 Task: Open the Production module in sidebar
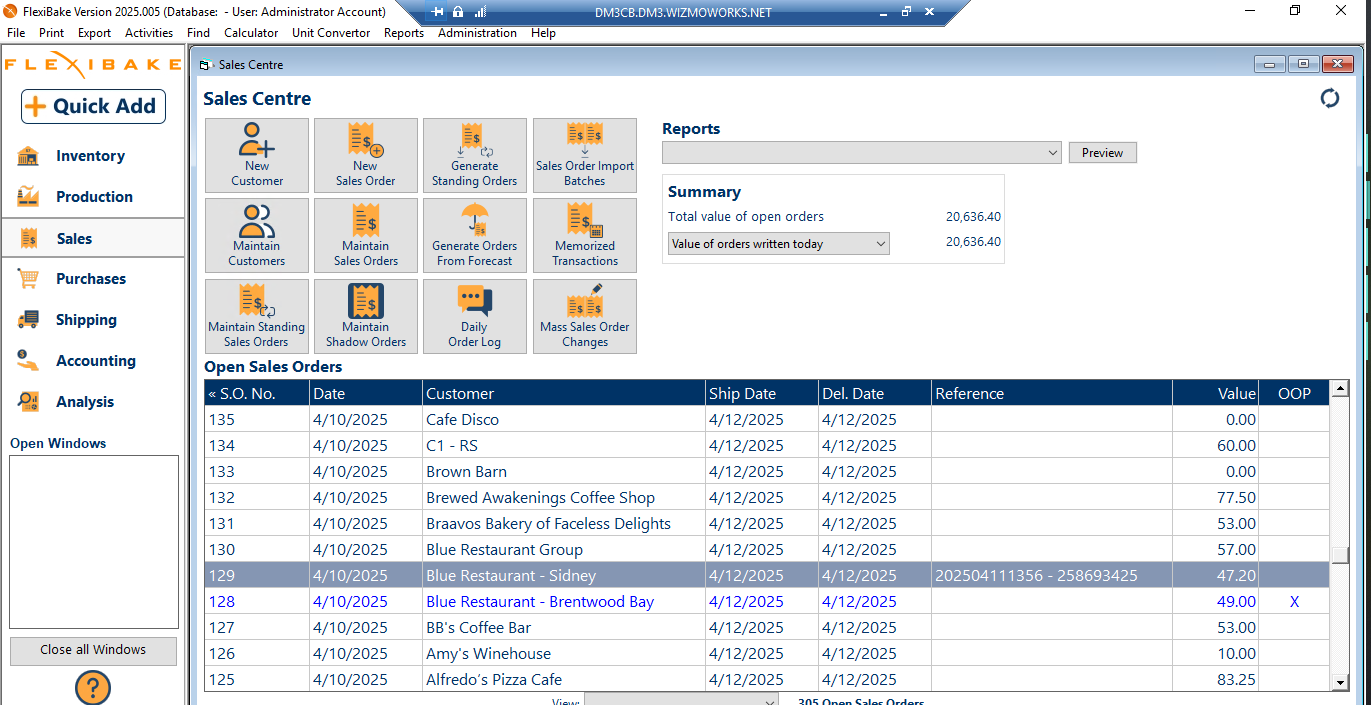point(92,197)
